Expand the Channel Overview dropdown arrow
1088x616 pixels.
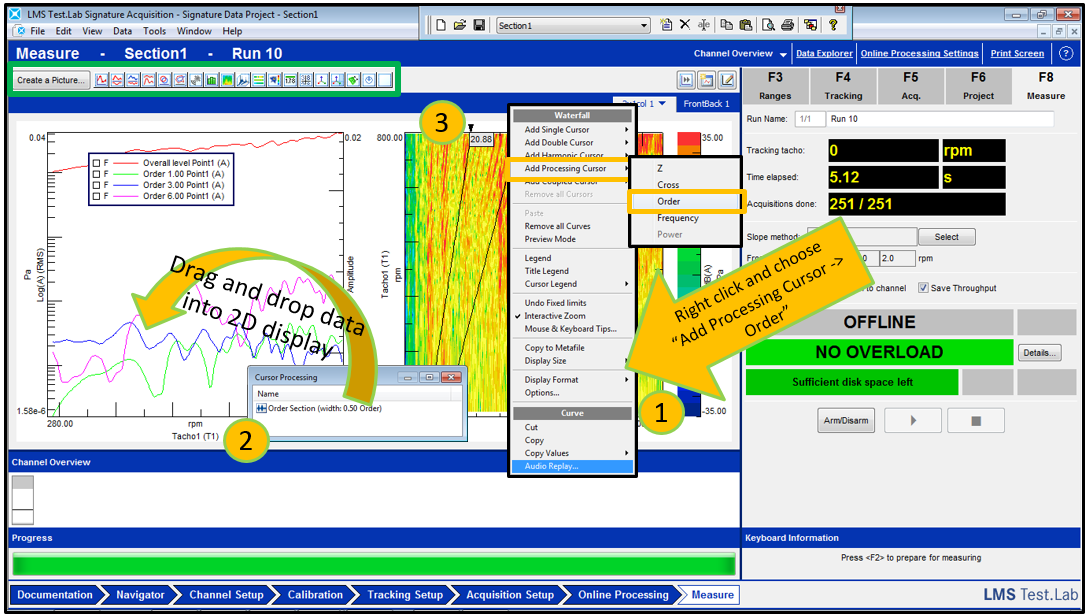point(782,54)
